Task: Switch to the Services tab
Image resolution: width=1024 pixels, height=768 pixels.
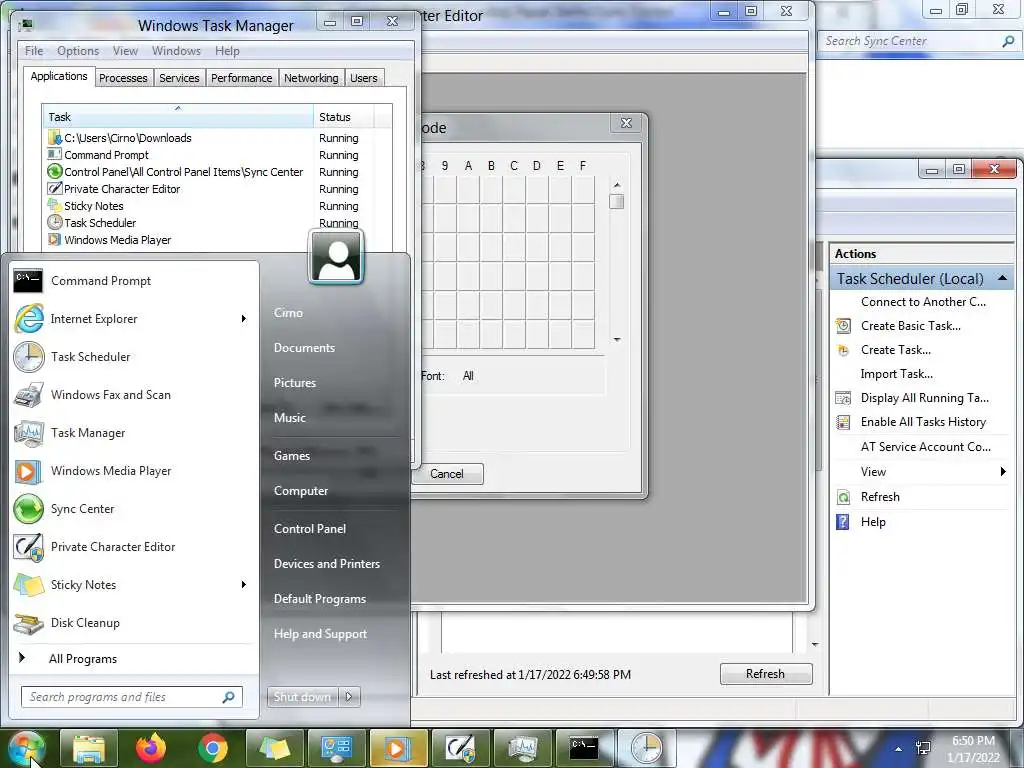Action: click(180, 78)
